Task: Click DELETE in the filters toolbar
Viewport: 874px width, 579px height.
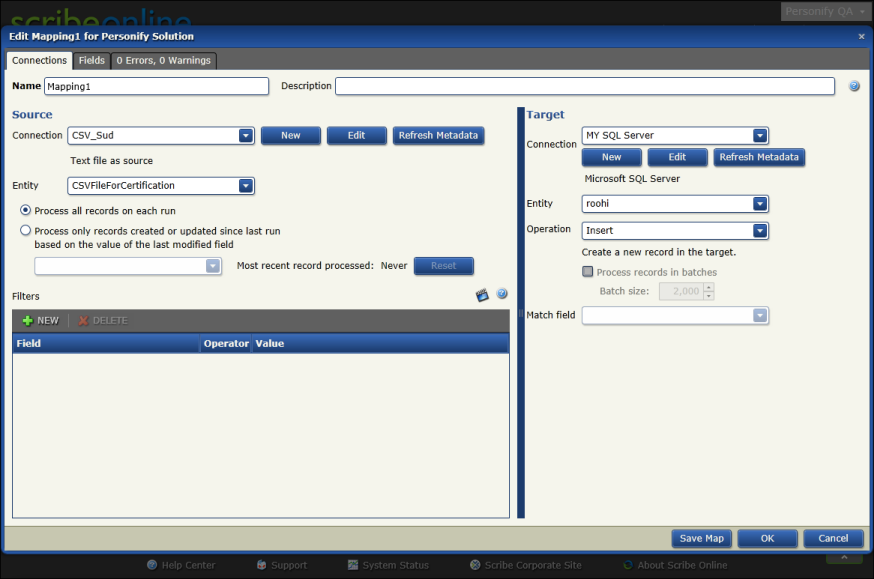Action: click(x=103, y=321)
